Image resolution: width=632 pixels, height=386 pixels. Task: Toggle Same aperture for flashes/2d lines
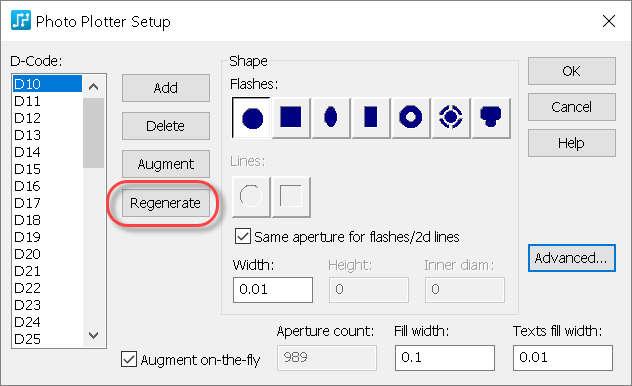(x=243, y=237)
